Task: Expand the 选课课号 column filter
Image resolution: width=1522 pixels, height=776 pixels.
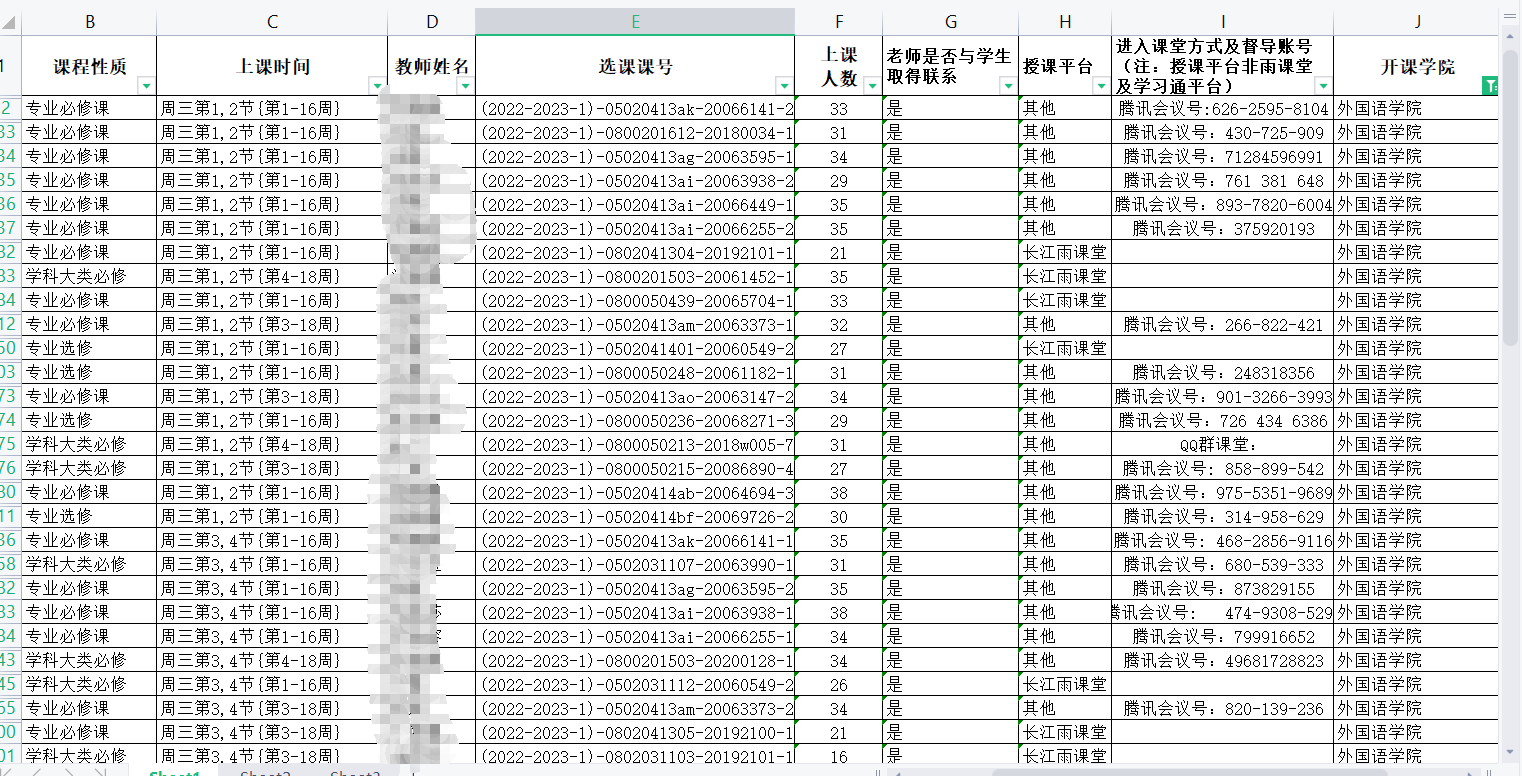Action: [785, 87]
